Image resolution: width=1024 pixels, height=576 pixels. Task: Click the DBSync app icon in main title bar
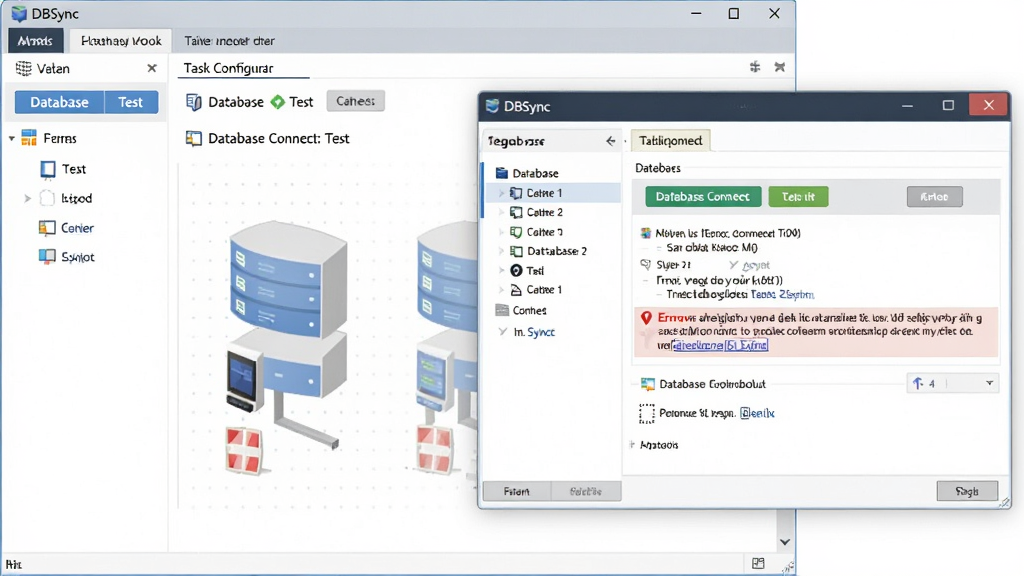[19, 14]
